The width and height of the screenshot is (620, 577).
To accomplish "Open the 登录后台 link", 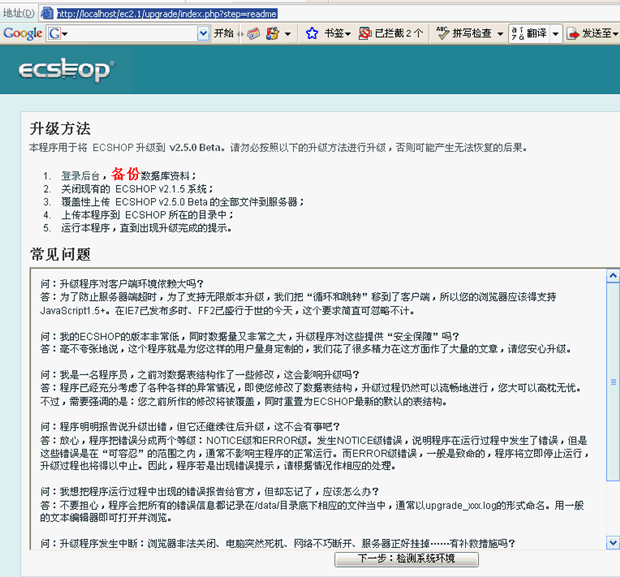I will tap(80, 176).
